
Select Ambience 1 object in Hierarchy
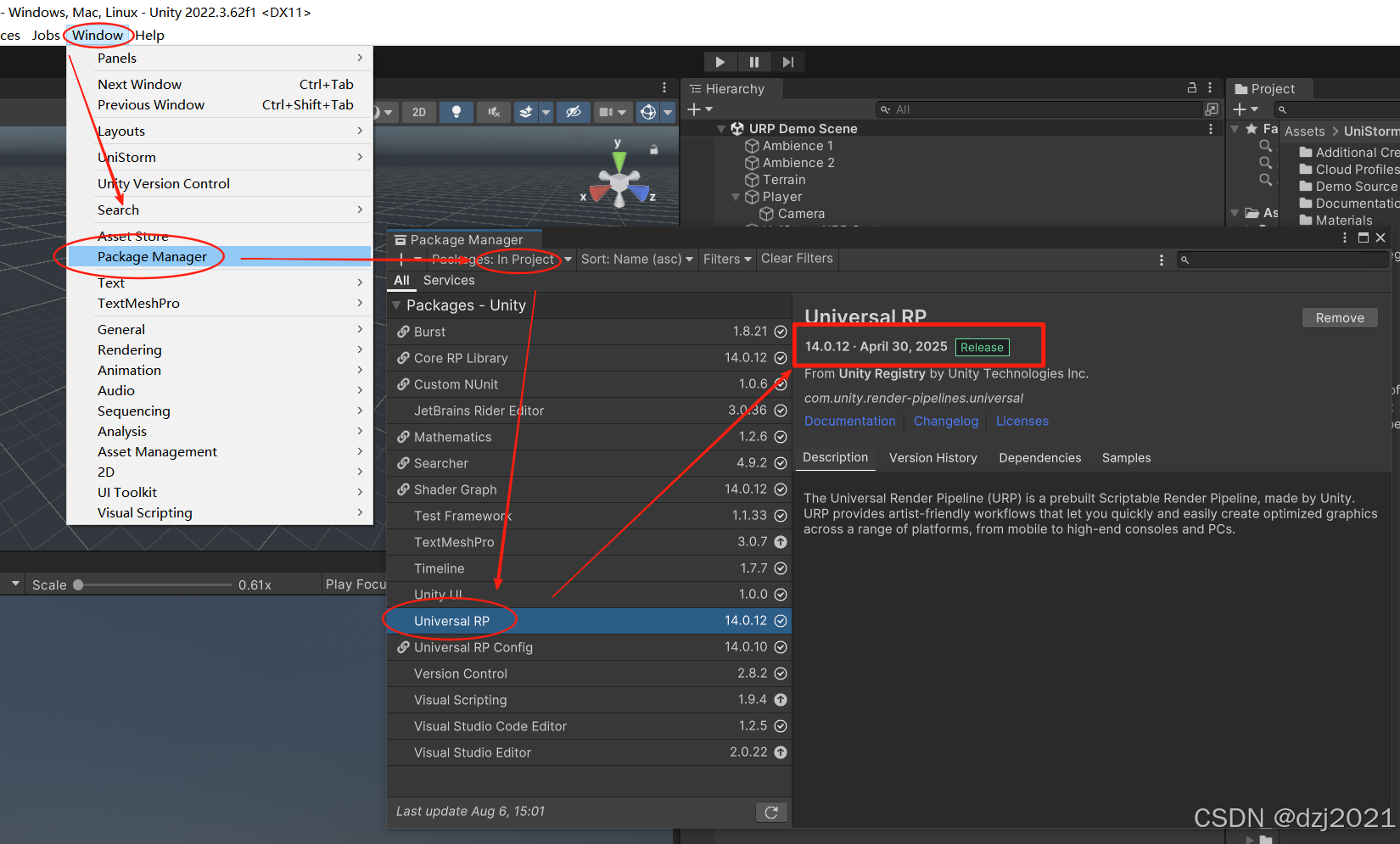click(798, 146)
